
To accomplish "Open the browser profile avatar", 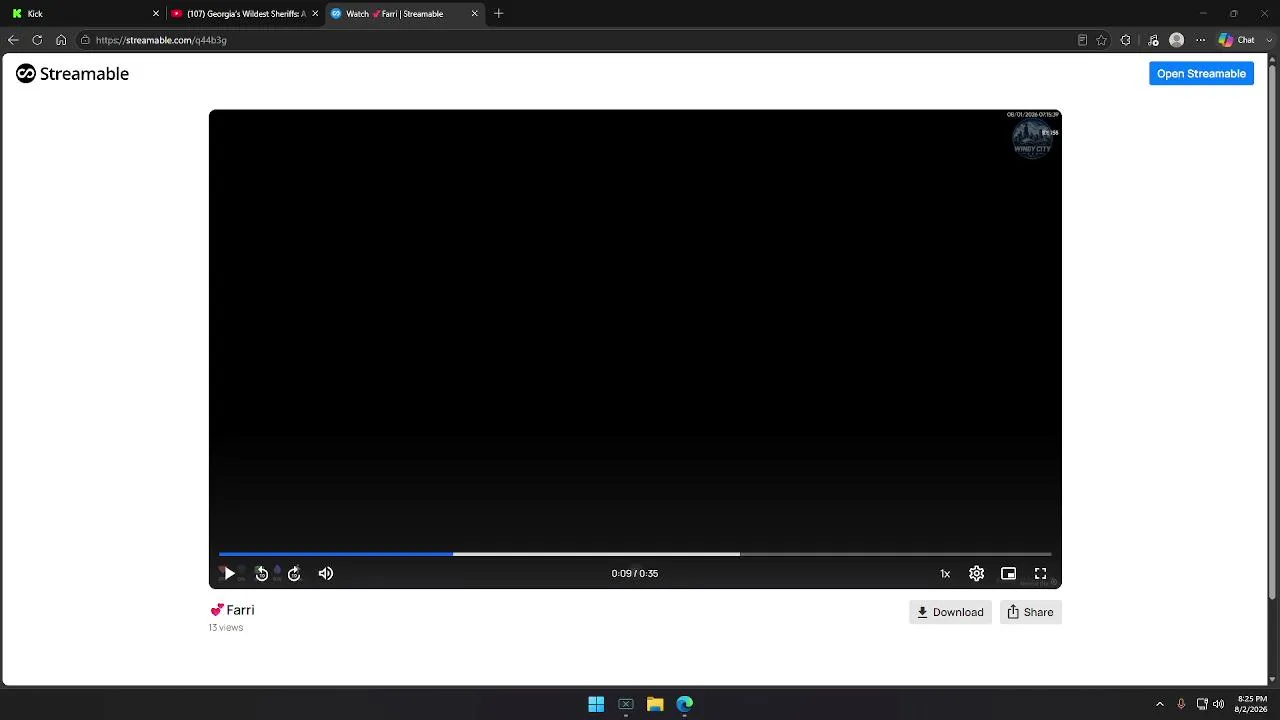I will click(1177, 40).
